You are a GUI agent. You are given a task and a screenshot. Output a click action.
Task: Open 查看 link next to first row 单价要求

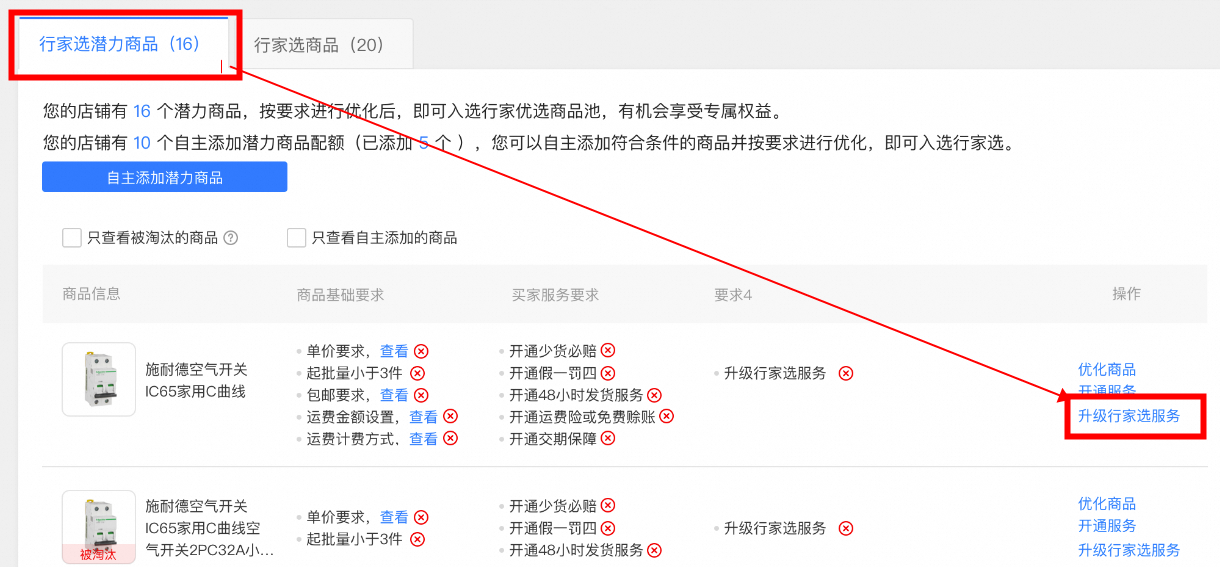[394, 351]
